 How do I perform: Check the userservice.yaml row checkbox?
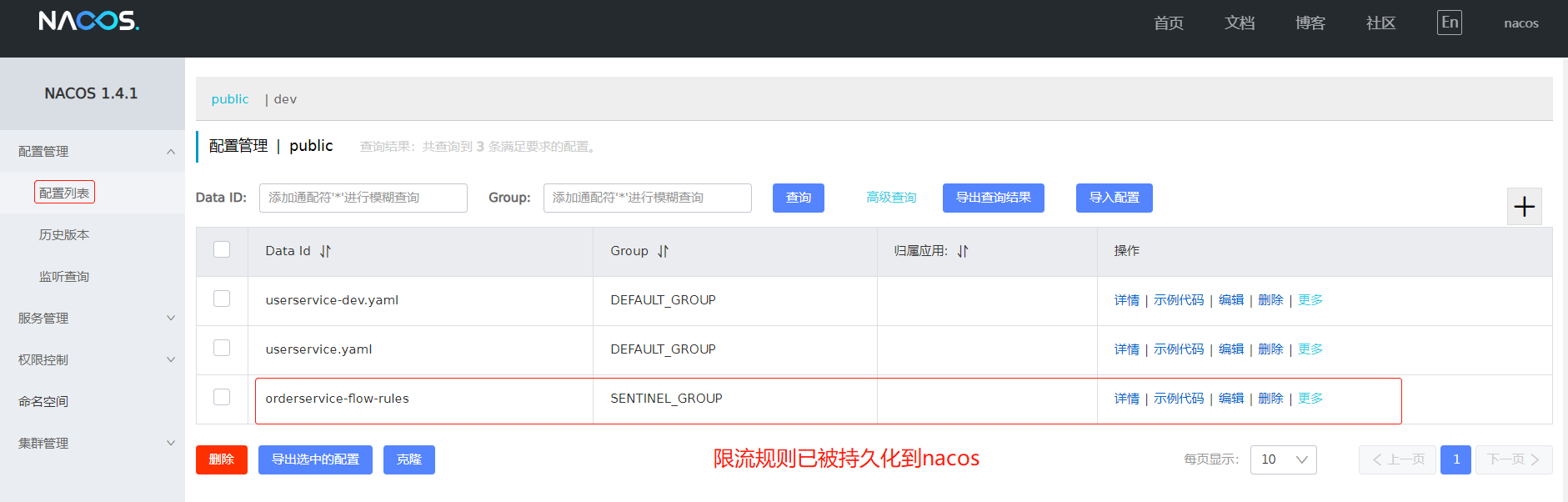222,348
